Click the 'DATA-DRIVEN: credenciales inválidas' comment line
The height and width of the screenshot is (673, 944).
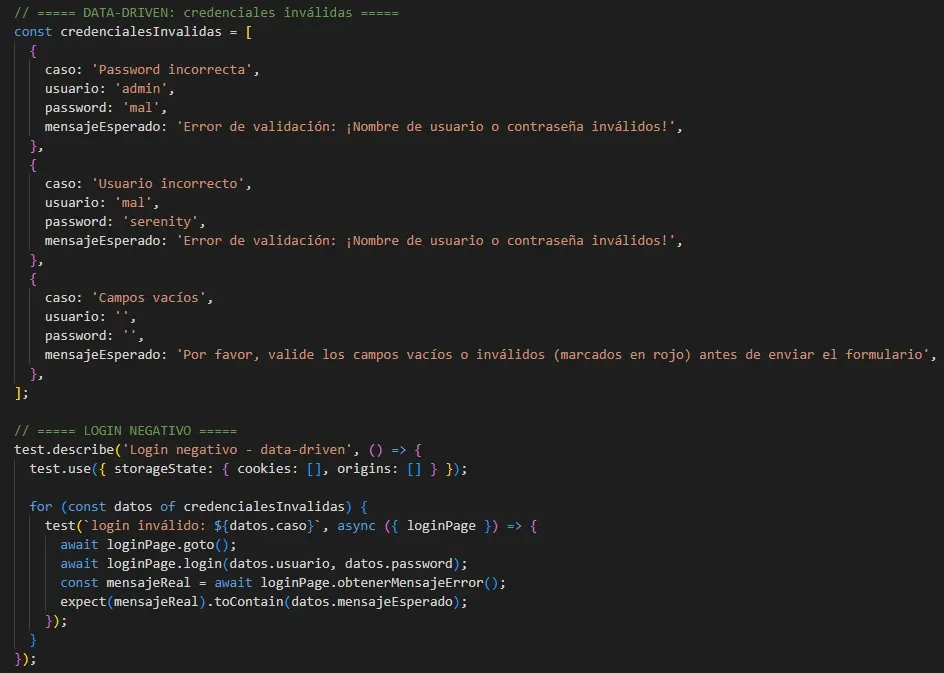coord(206,13)
